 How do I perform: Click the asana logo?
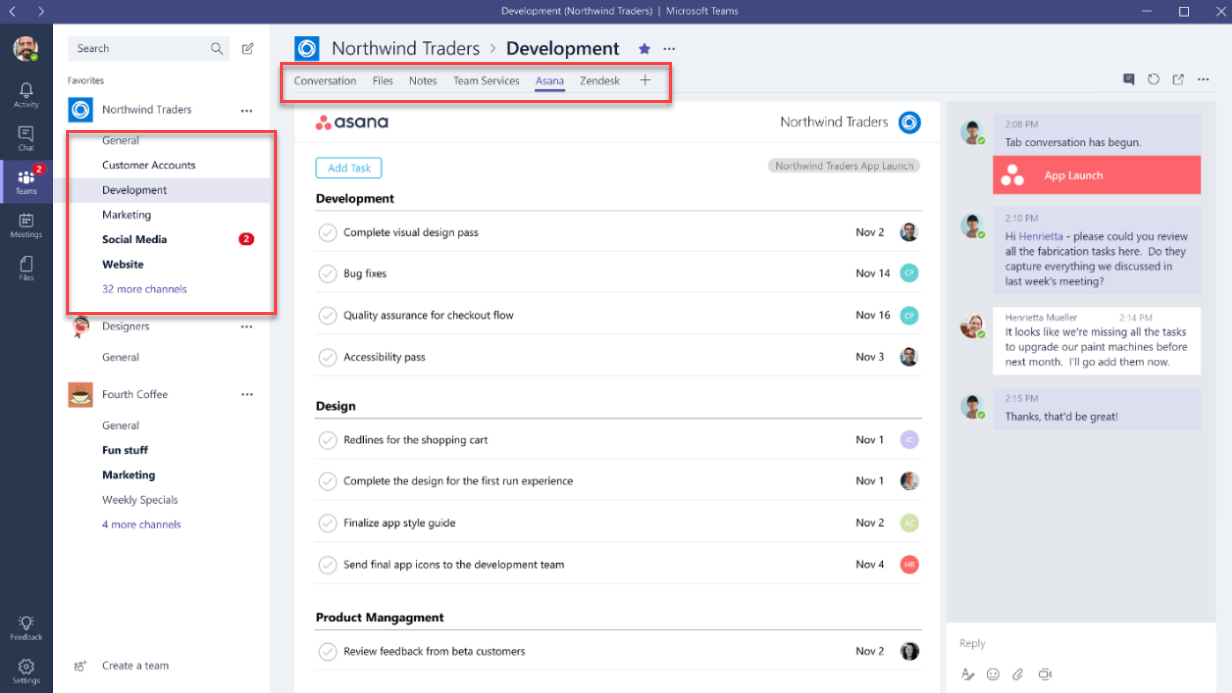352,123
